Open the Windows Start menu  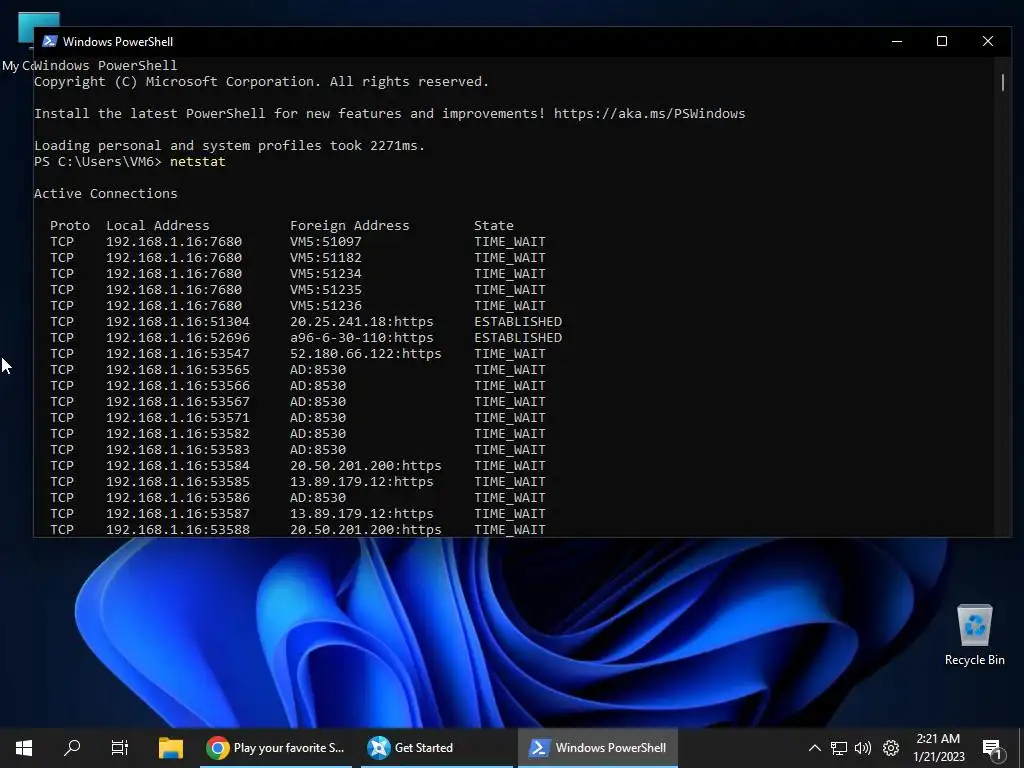(24, 748)
